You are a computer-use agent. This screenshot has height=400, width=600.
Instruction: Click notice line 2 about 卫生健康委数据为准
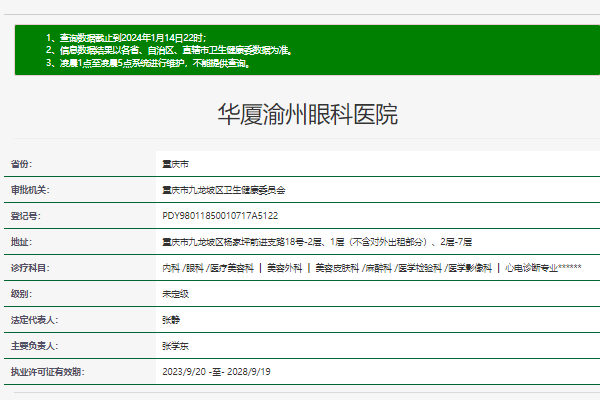(170, 50)
